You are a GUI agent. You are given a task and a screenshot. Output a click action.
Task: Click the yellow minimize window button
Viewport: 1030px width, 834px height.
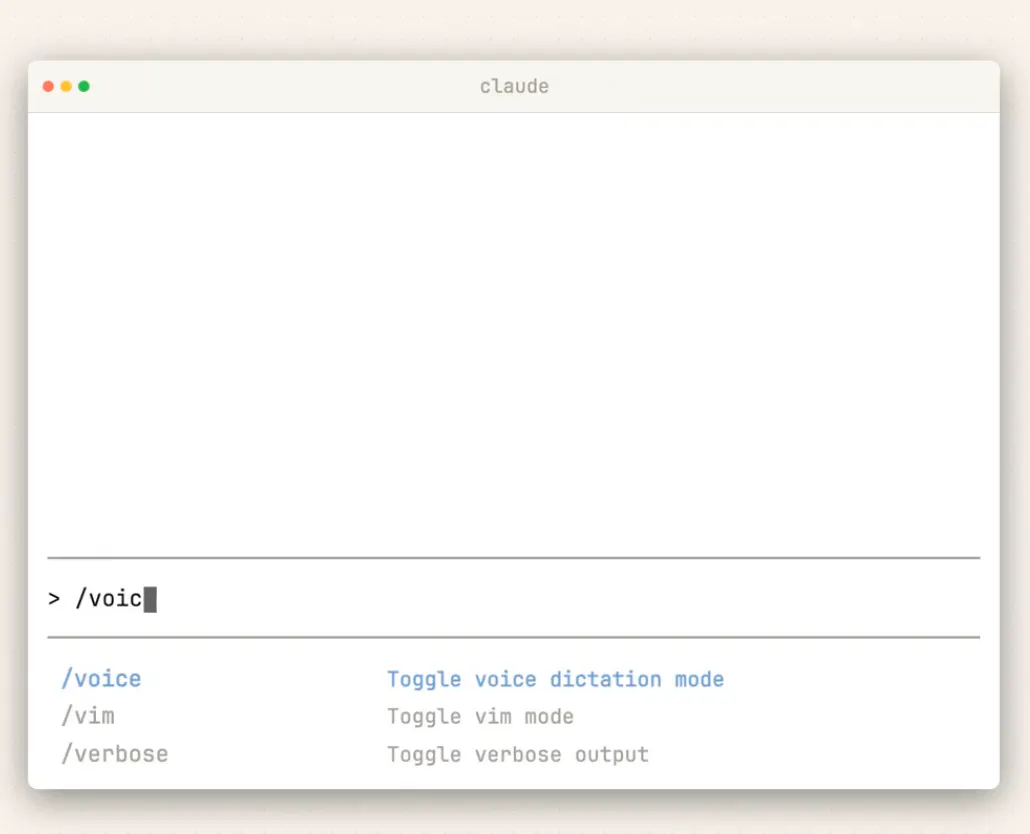click(66, 86)
